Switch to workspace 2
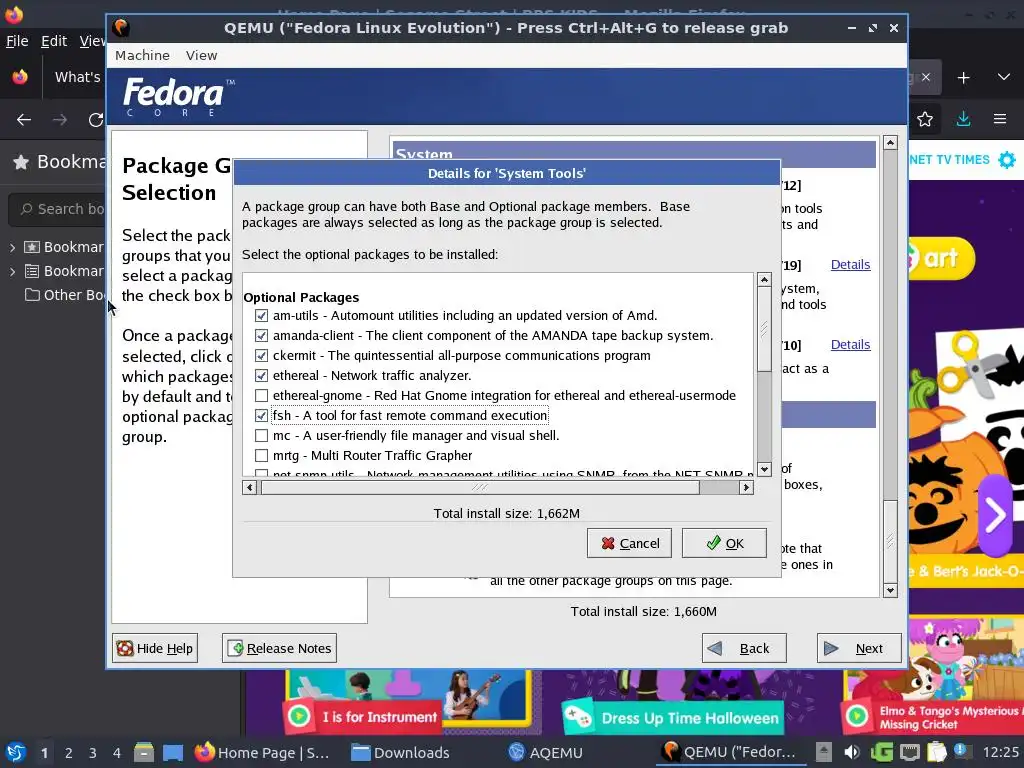This screenshot has width=1024, height=768. coord(69,753)
